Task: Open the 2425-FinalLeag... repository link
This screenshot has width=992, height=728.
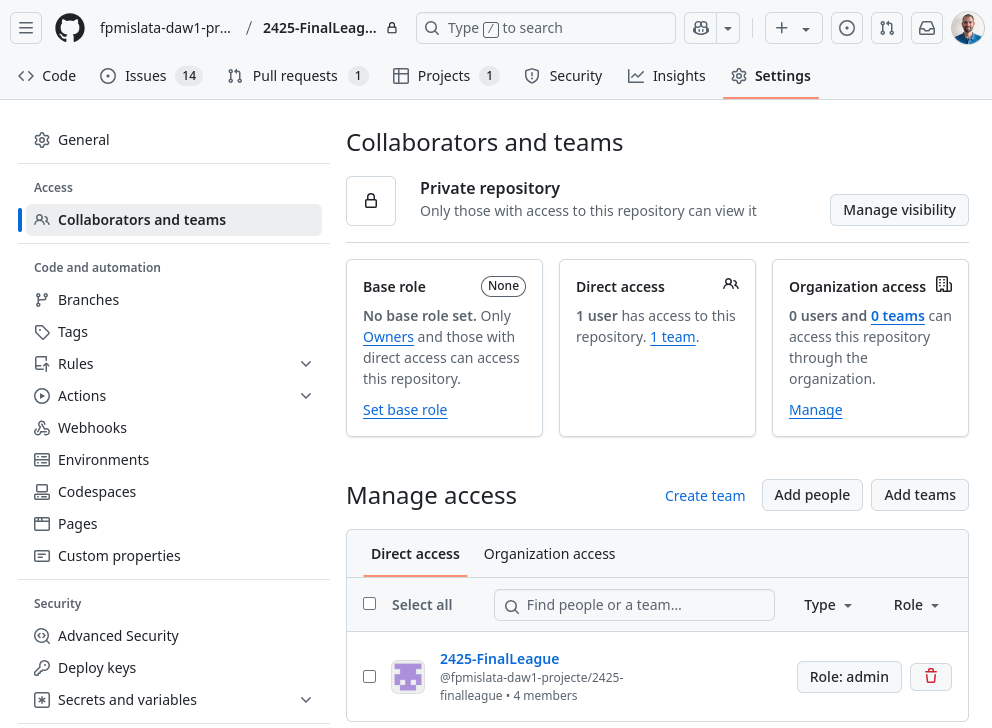Action: point(319,28)
